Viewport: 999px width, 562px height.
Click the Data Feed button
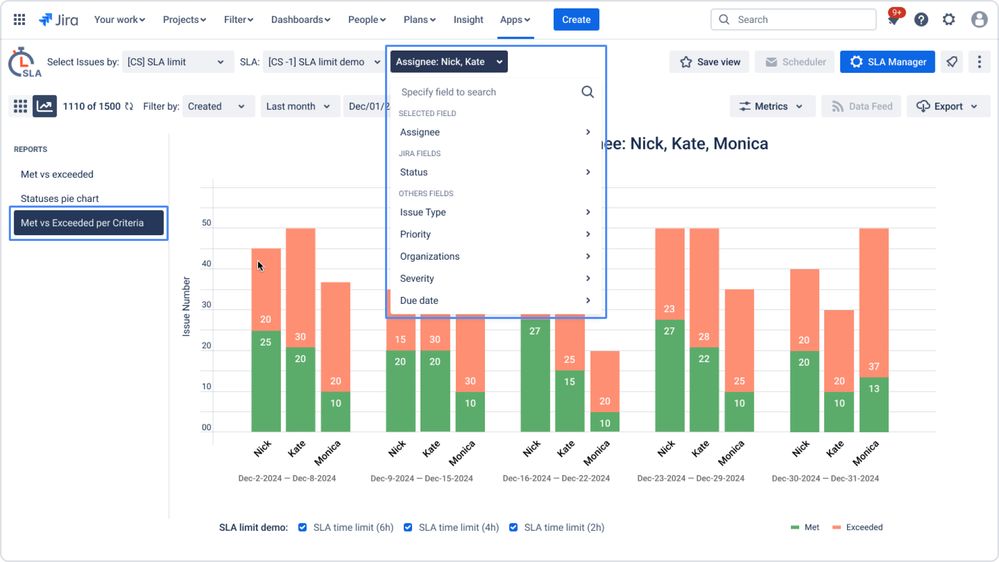point(861,106)
